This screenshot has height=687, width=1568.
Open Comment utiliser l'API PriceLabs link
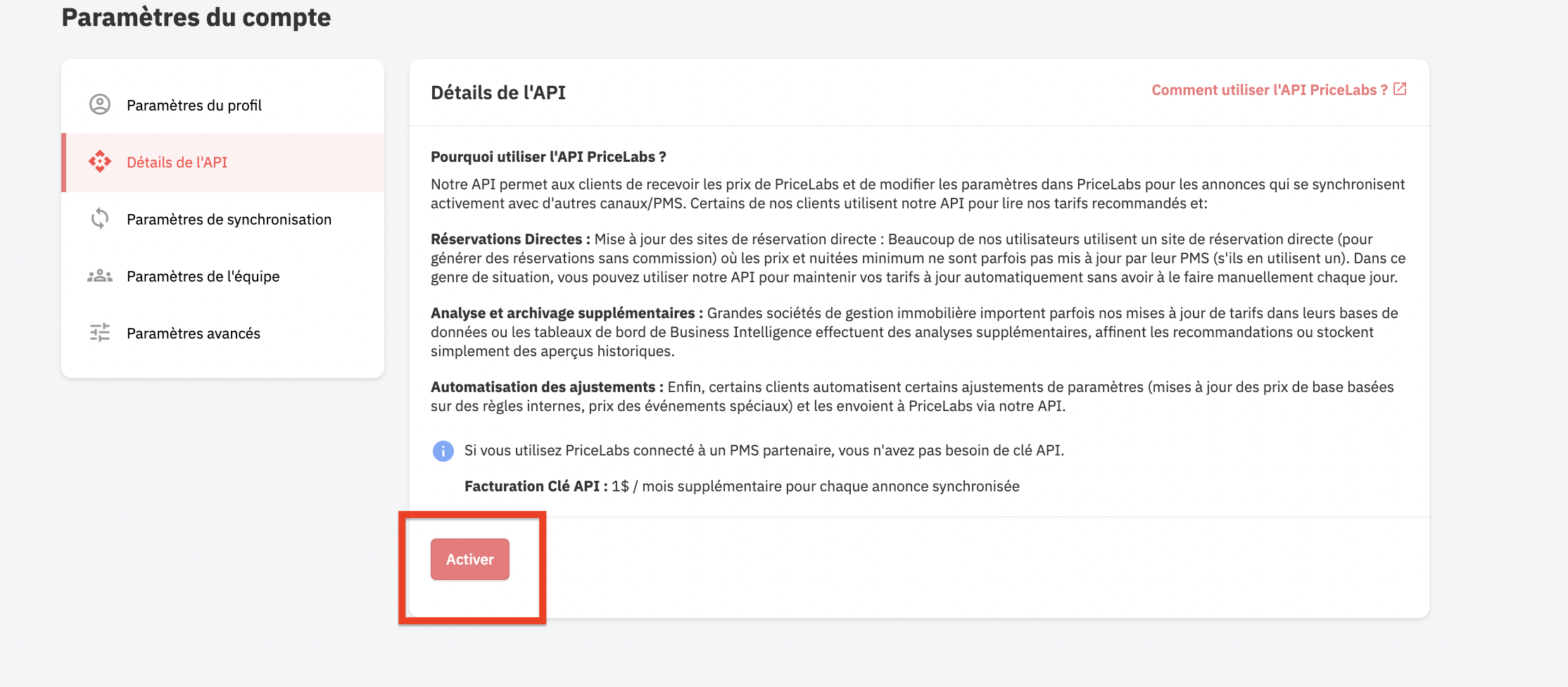[1270, 90]
